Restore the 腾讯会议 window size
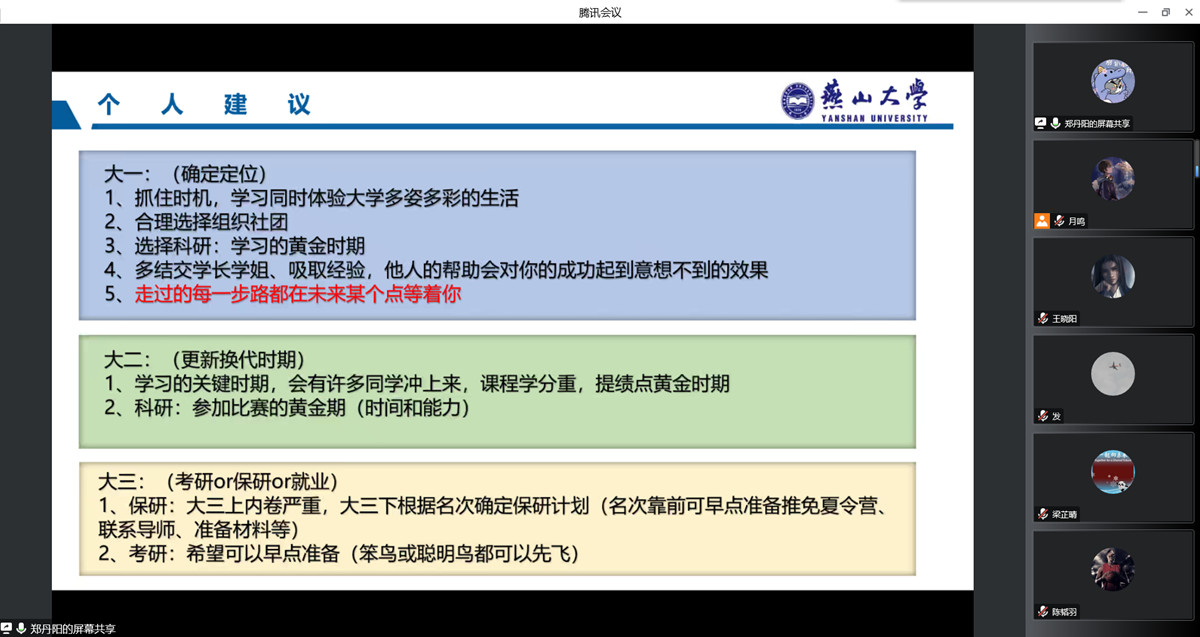 coord(1165,12)
